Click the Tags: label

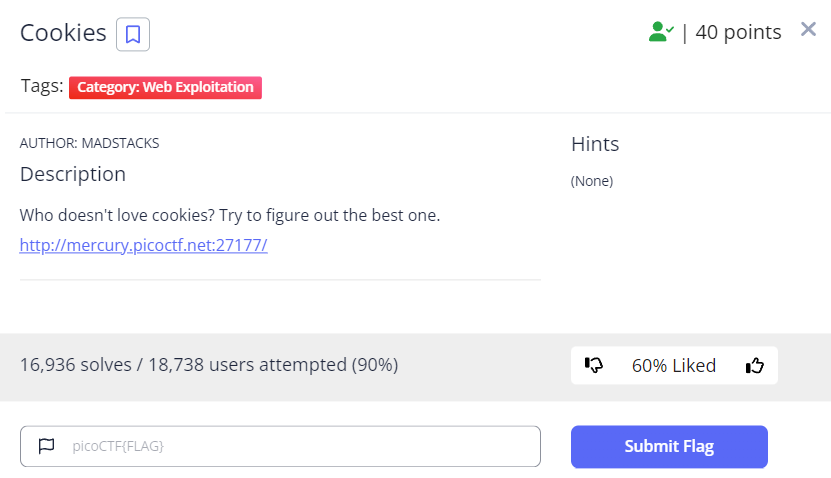[42, 86]
